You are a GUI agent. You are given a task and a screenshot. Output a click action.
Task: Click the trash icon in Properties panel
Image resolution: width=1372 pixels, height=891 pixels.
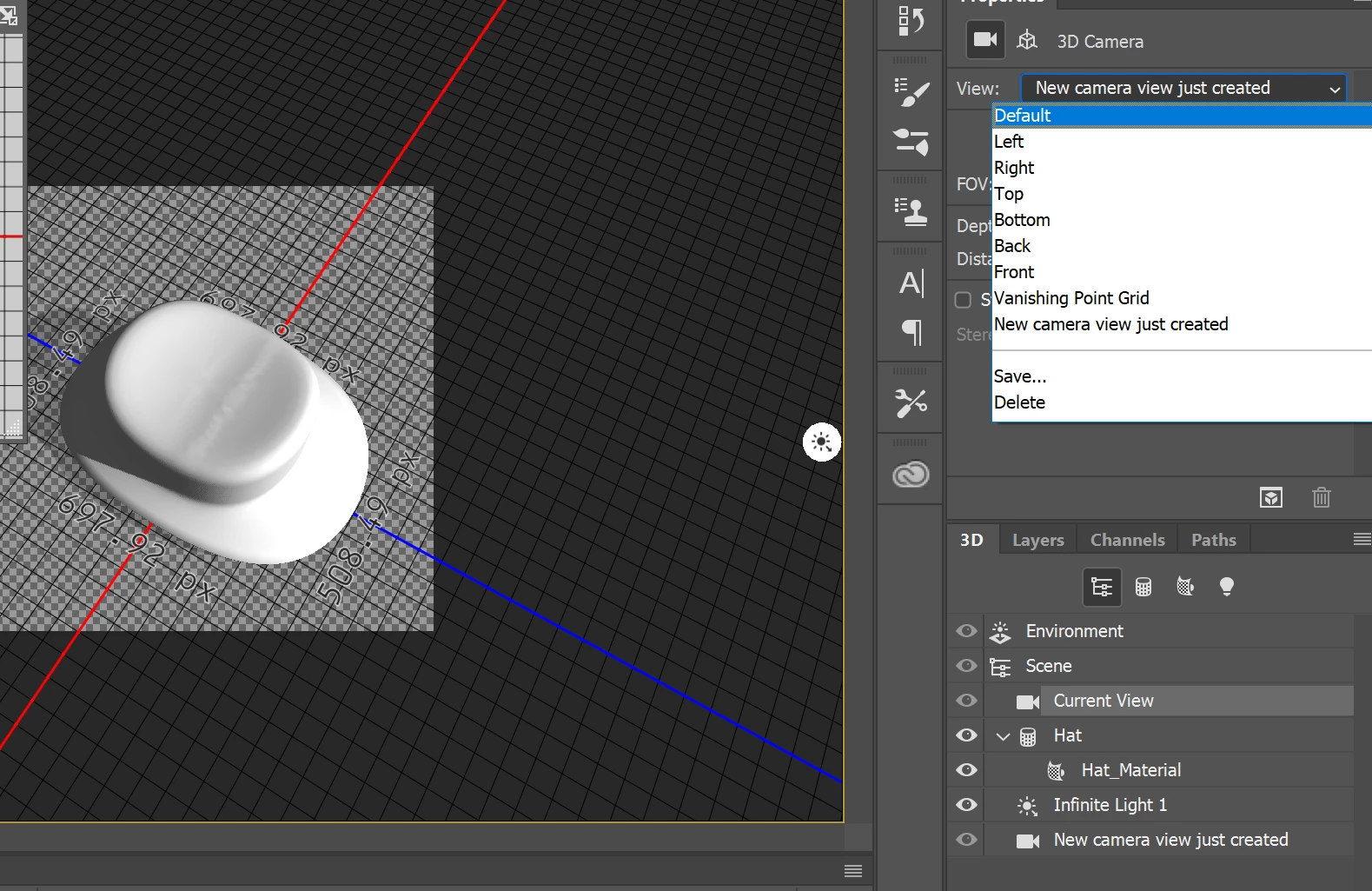(x=1322, y=497)
